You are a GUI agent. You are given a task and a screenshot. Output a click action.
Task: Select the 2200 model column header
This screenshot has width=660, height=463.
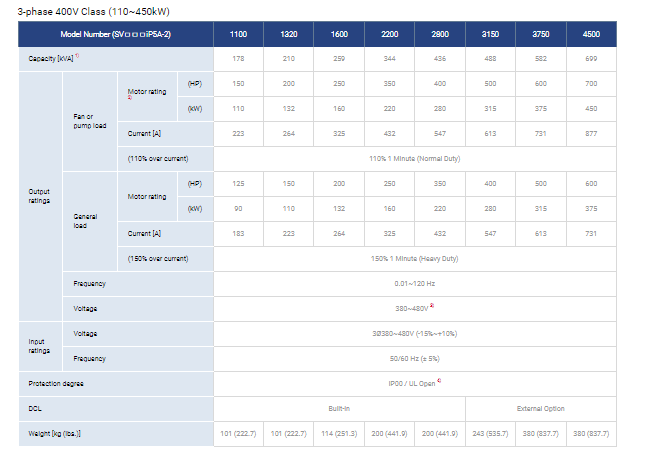[388, 34]
